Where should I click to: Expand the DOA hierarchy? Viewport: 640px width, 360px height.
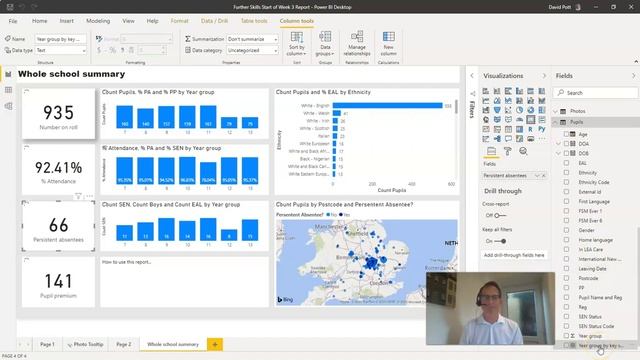pyautogui.click(x=558, y=144)
